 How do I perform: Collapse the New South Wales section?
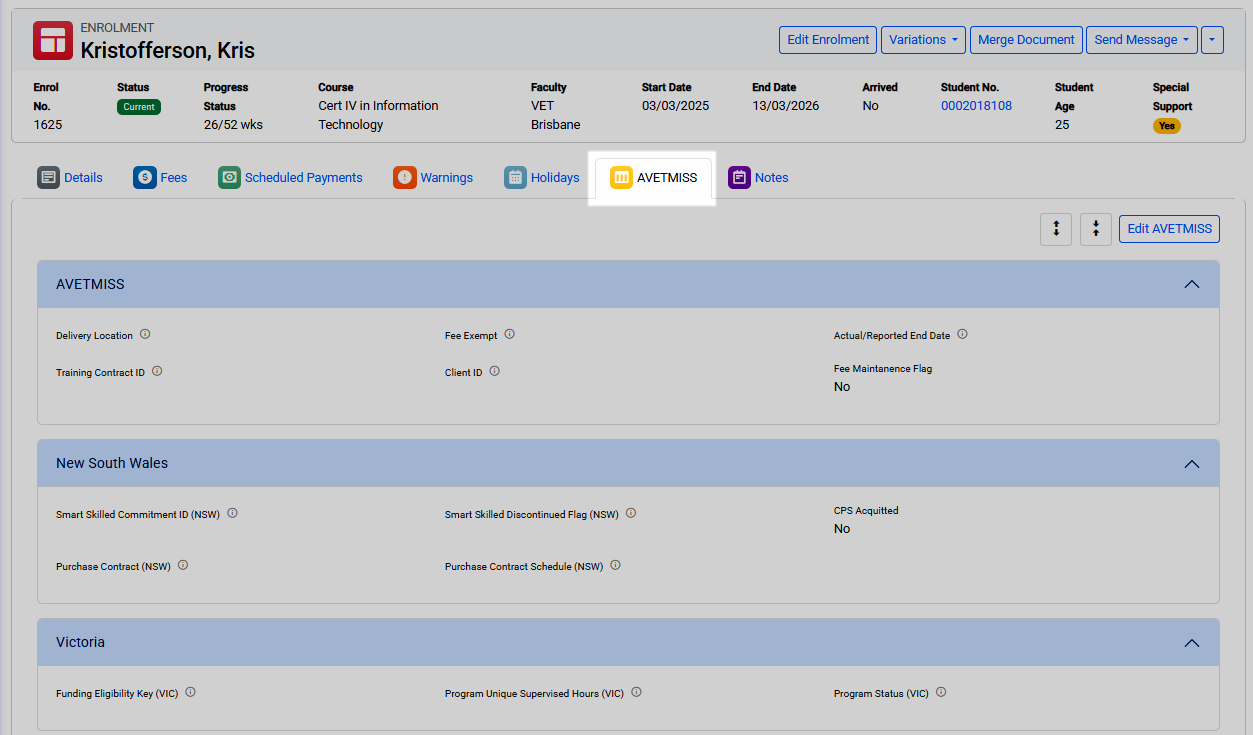click(1191, 463)
